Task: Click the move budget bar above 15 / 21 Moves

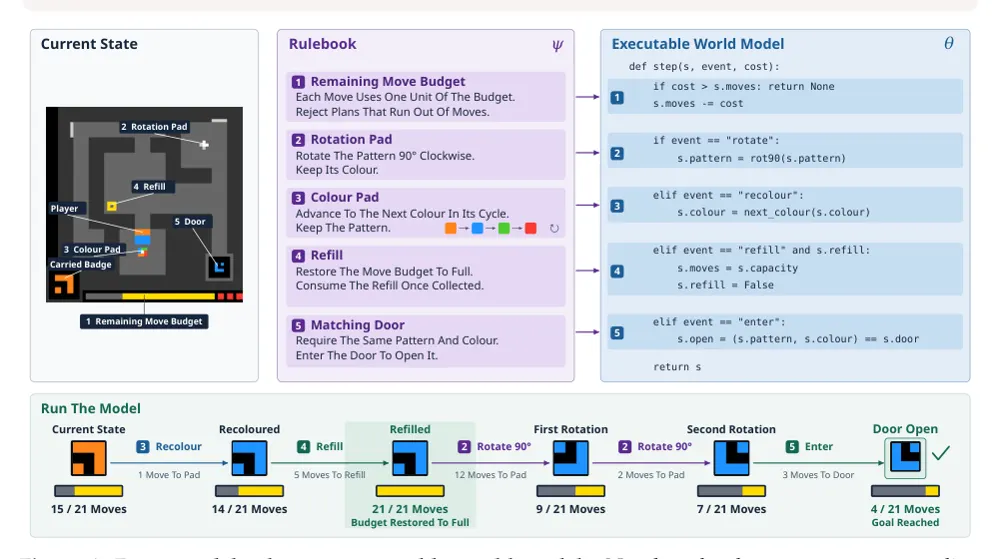Action: pos(89,491)
